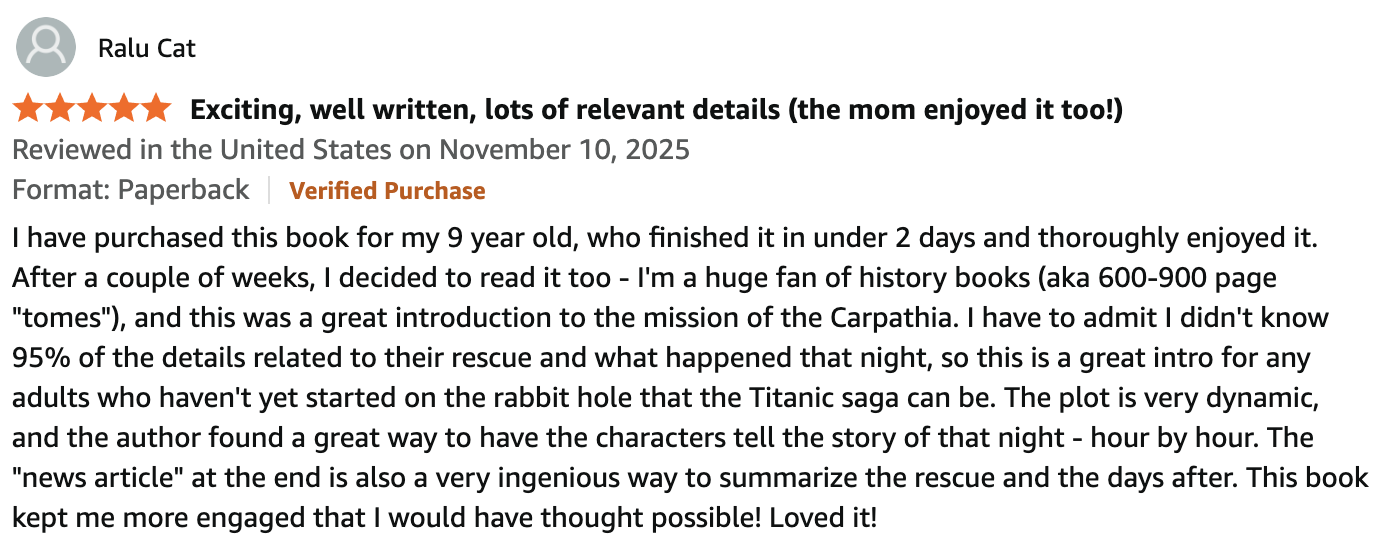The image size is (1394, 552).
Task: Click the Ralu Cat profile avatar
Action: (x=47, y=47)
